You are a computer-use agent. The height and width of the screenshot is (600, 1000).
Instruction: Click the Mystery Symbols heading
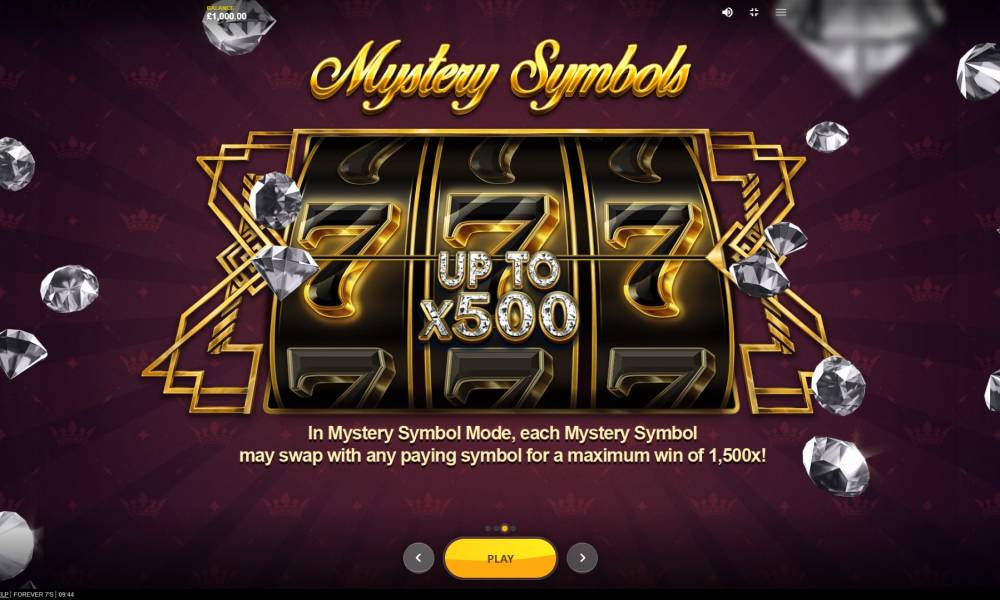[x=500, y=75]
